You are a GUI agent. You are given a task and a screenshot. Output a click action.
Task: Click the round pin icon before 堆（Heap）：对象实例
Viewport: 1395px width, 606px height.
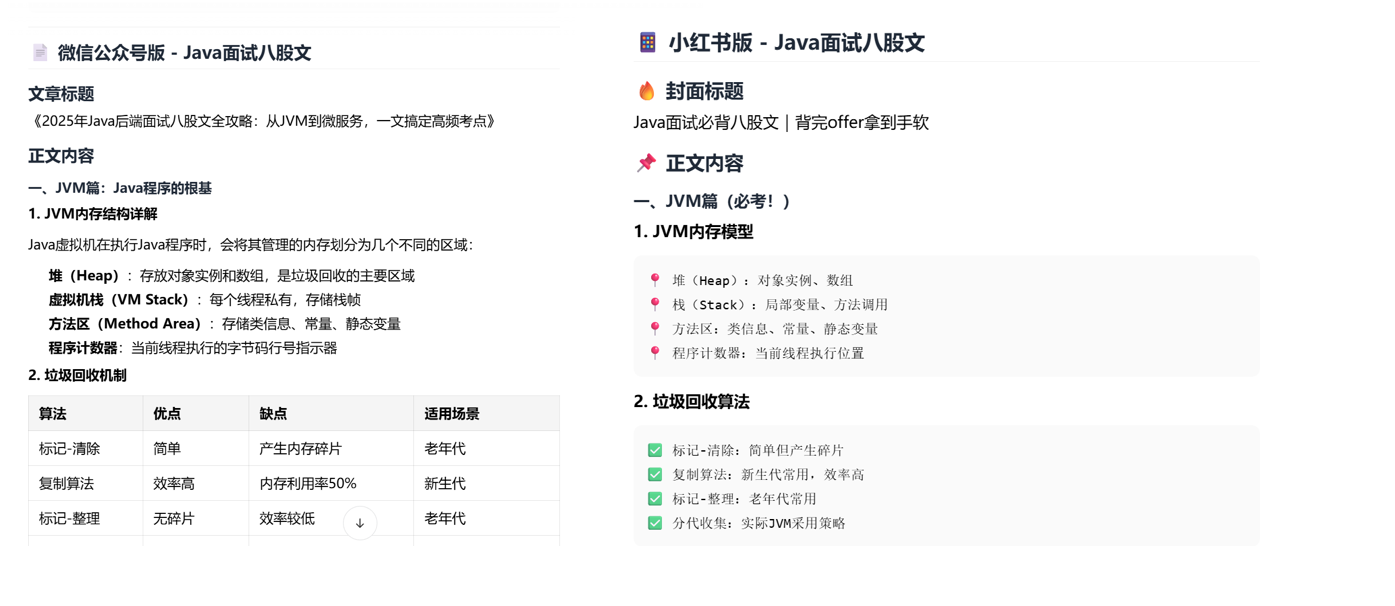pyautogui.click(x=655, y=281)
